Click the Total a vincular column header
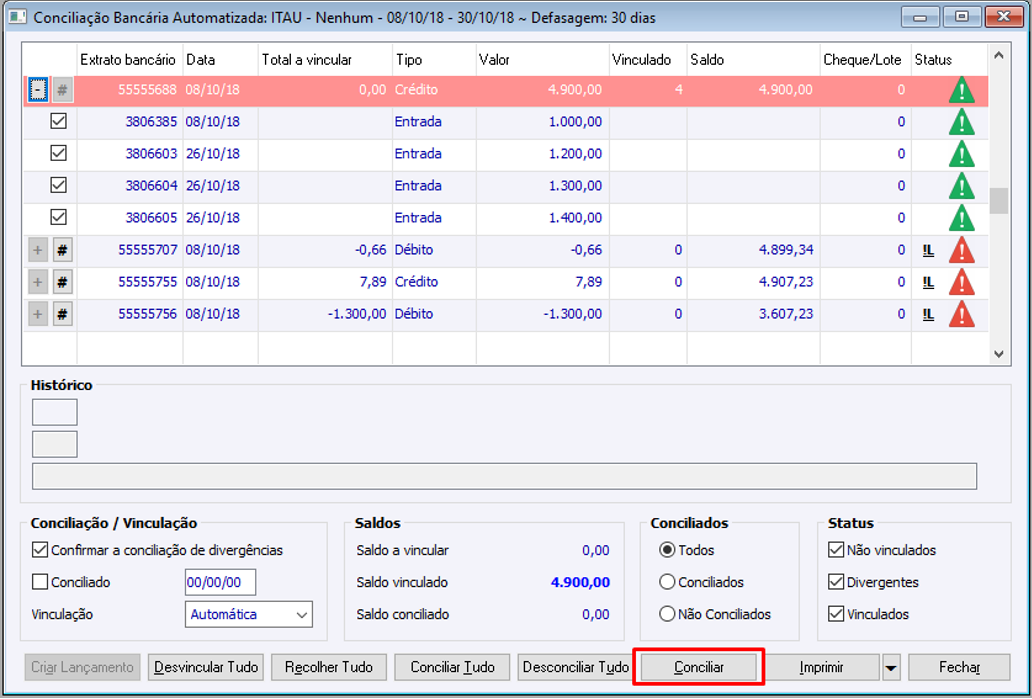This screenshot has width=1032, height=699. click(x=325, y=60)
